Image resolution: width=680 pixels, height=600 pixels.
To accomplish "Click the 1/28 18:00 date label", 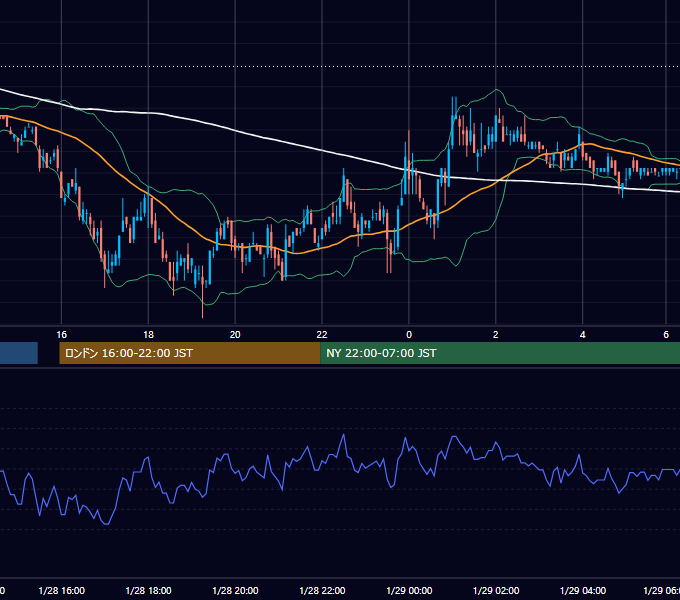I will tap(148, 590).
